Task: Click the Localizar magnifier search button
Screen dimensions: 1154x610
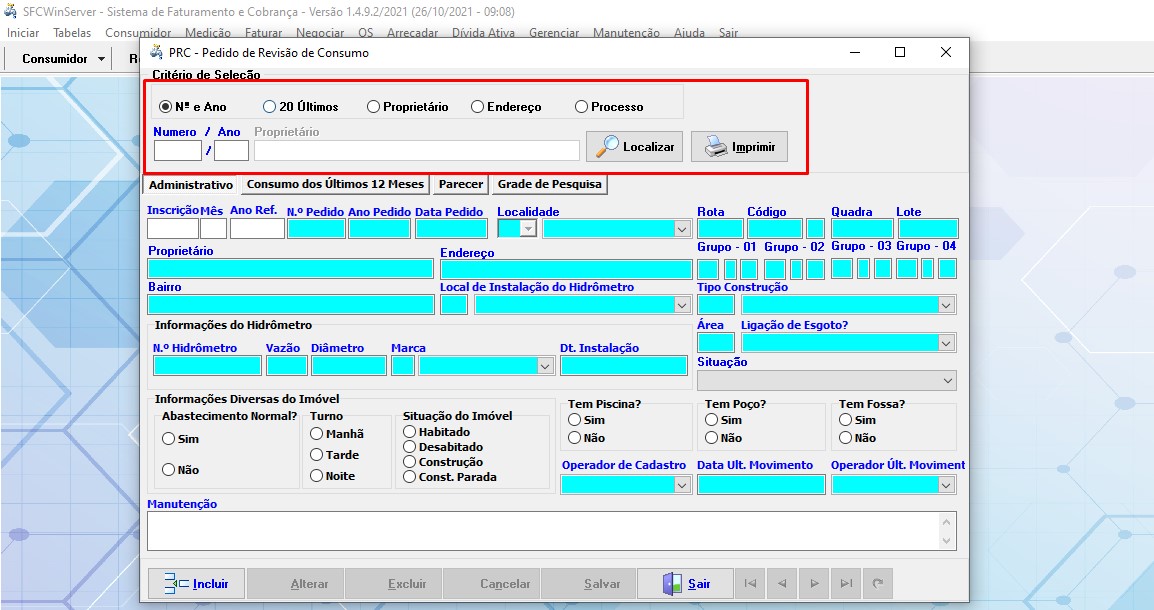Action: tap(635, 147)
